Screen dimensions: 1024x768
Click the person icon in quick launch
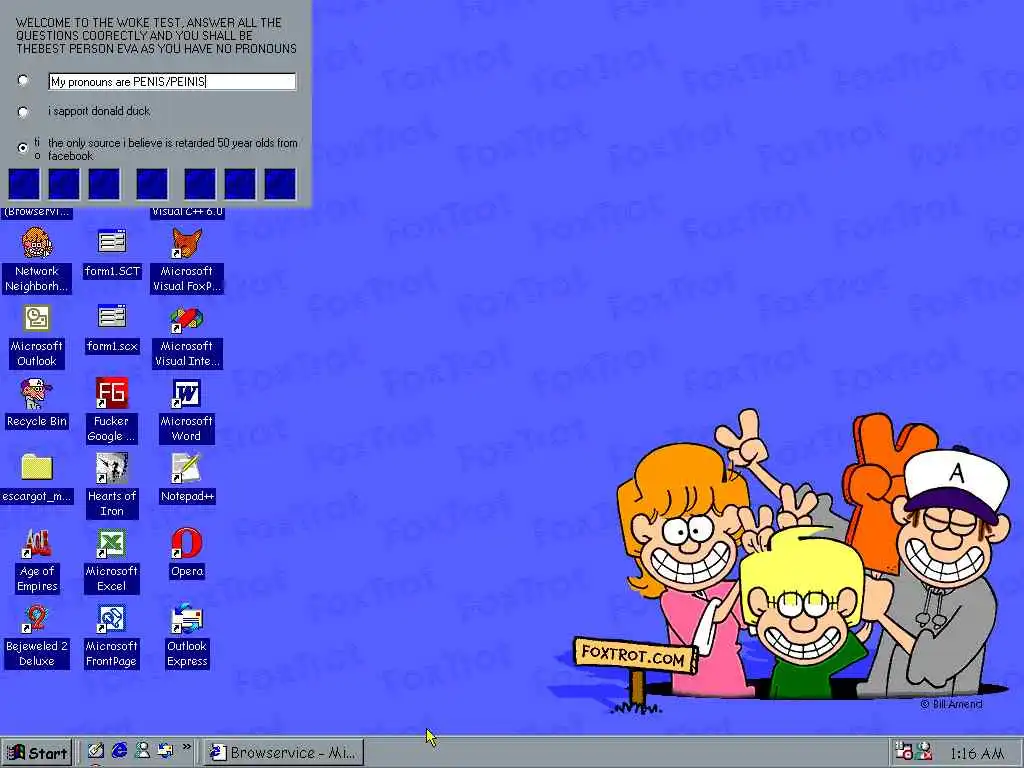pos(142,752)
